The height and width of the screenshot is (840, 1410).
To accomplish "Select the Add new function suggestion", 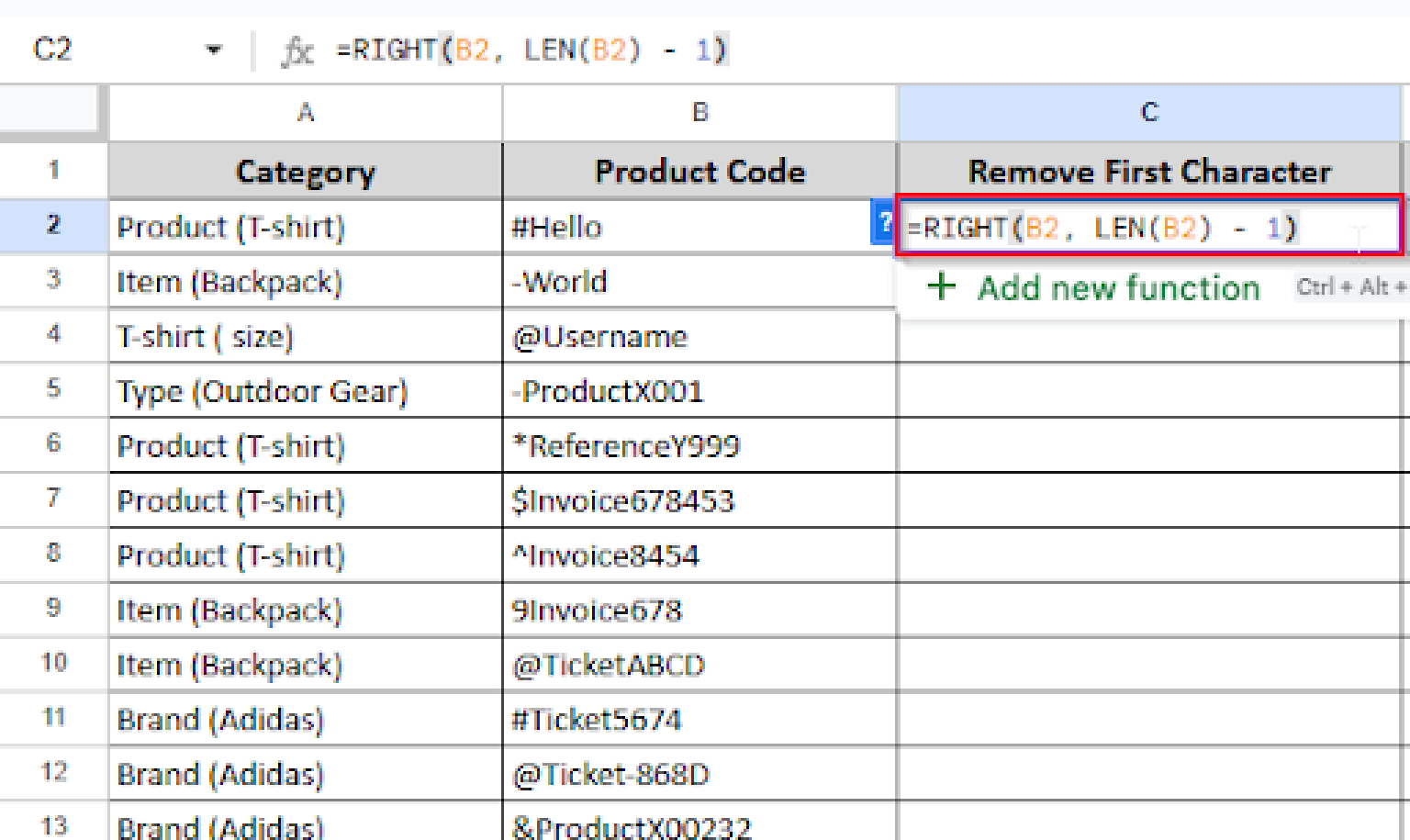I will click(1118, 287).
